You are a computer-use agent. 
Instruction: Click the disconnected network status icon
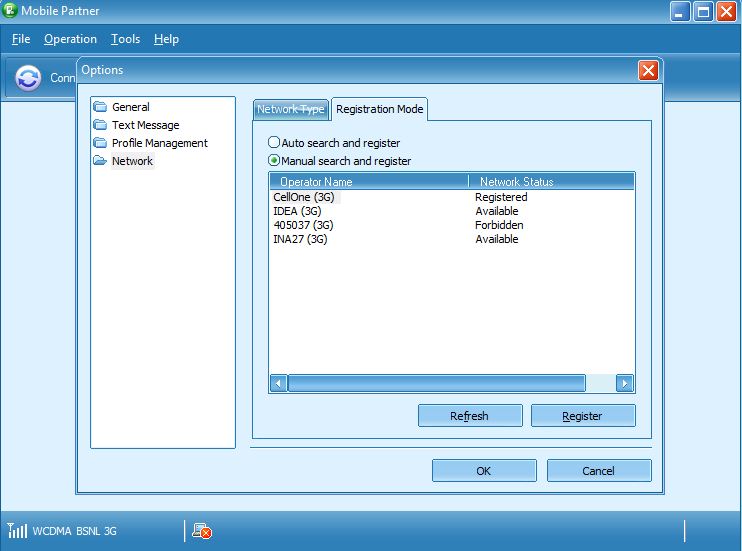click(x=202, y=531)
